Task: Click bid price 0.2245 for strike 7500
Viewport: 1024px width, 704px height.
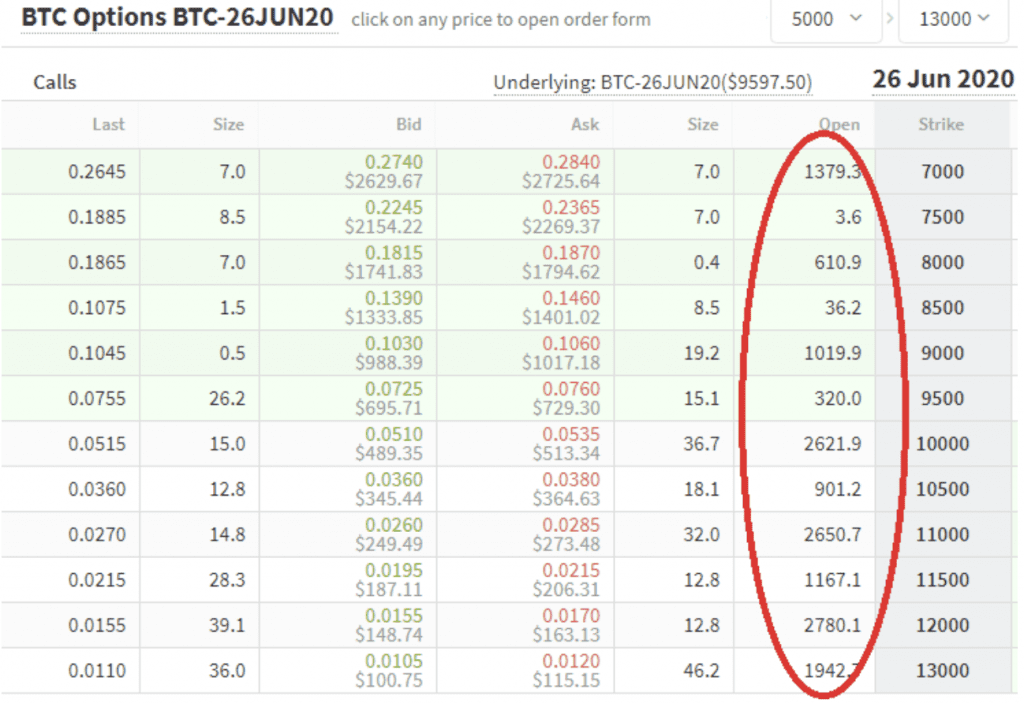Action: coord(393,207)
